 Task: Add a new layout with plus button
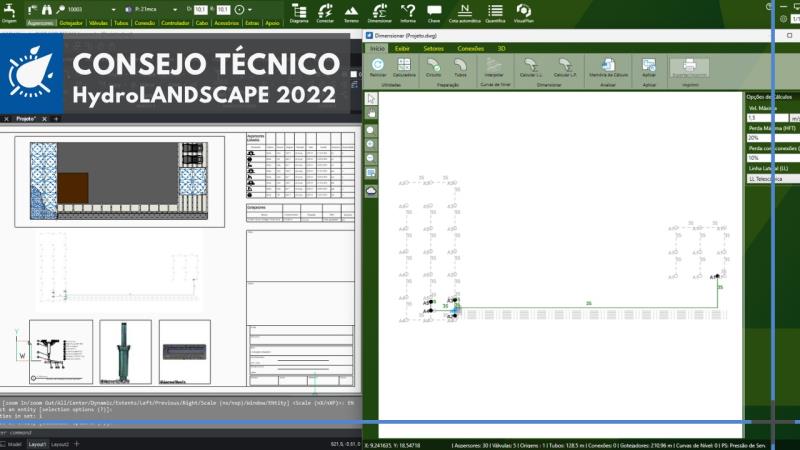pyautogui.click(x=77, y=444)
